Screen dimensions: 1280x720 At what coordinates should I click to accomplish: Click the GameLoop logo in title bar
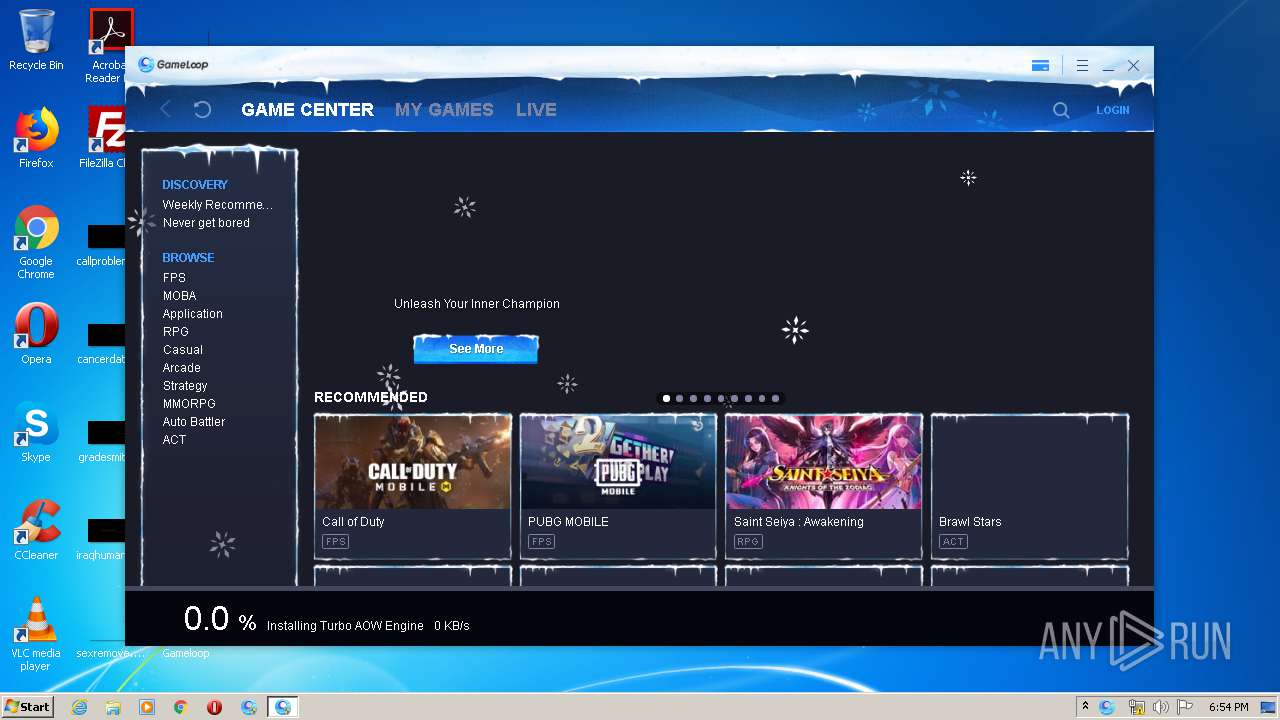pyautogui.click(x=174, y=65)
